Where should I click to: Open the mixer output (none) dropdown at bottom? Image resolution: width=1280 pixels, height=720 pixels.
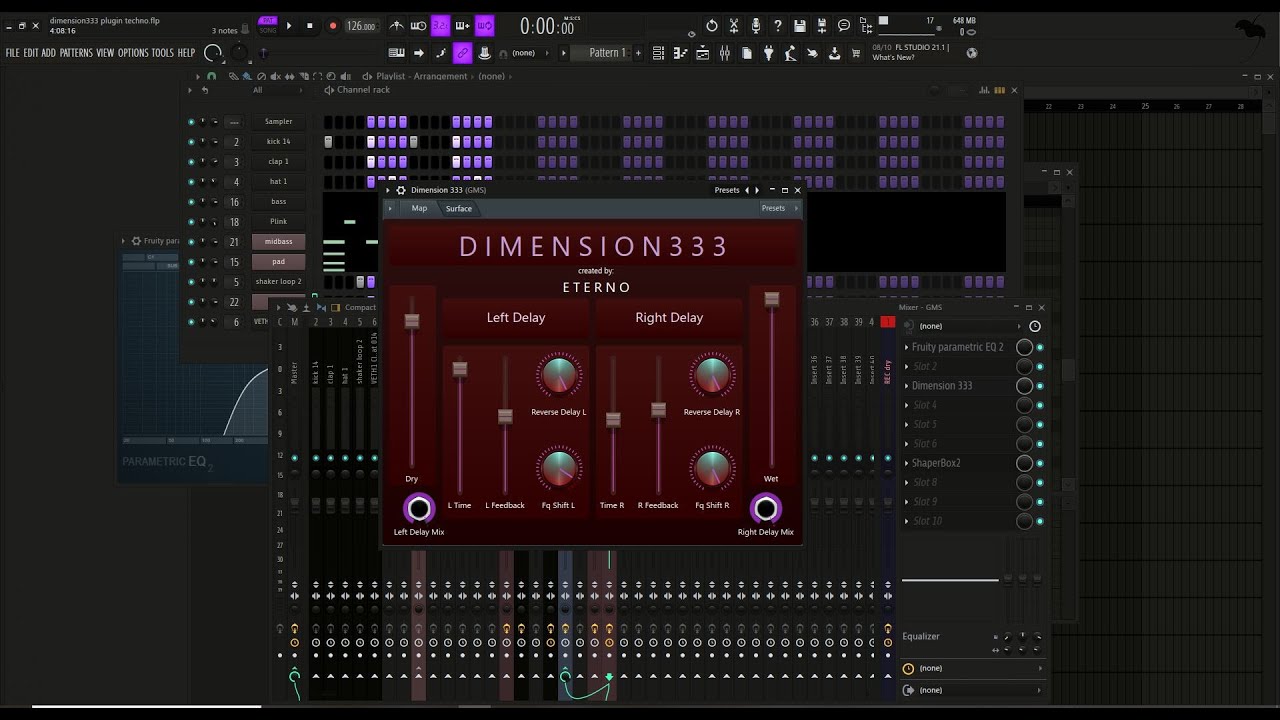click(x=972, y=690)
